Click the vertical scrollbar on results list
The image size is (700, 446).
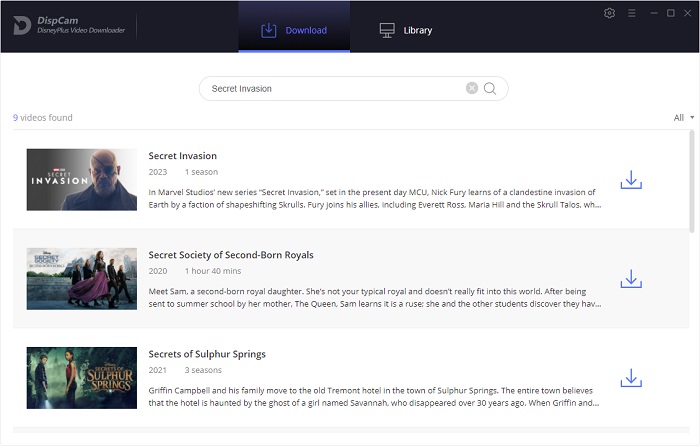tap(691, 180)
